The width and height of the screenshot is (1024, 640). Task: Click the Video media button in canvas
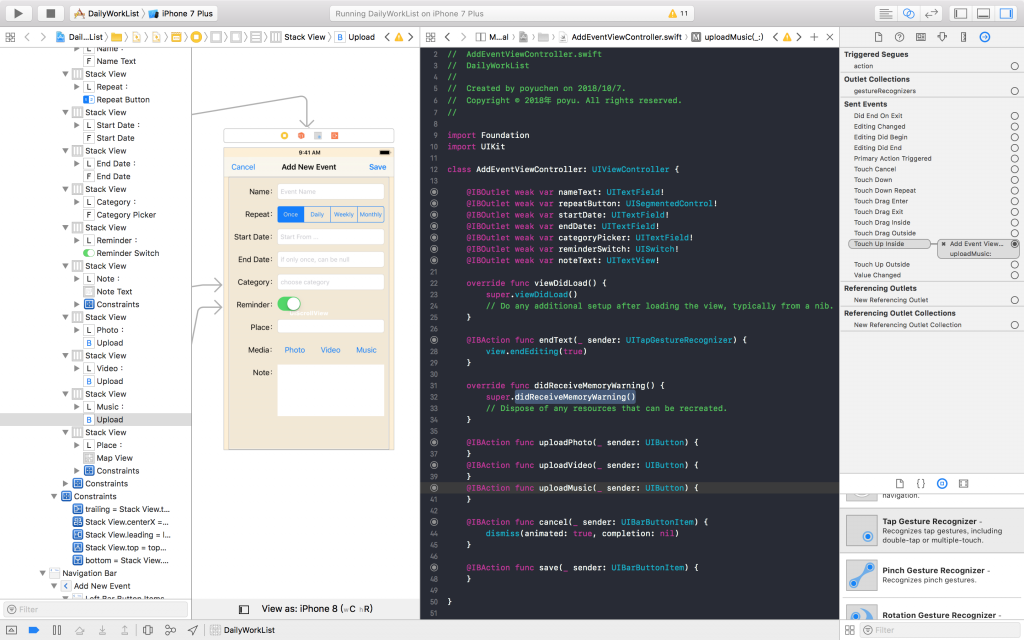330,350
